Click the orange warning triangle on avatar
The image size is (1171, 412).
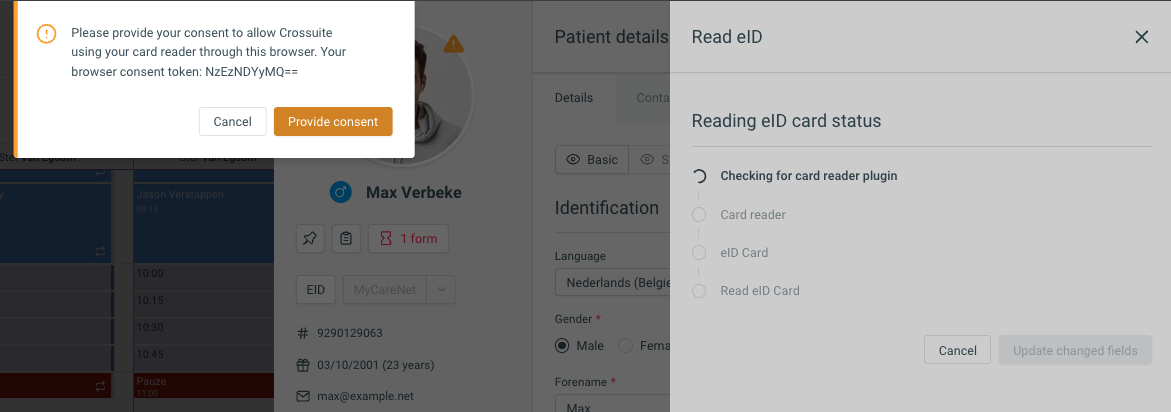[453, 44]
